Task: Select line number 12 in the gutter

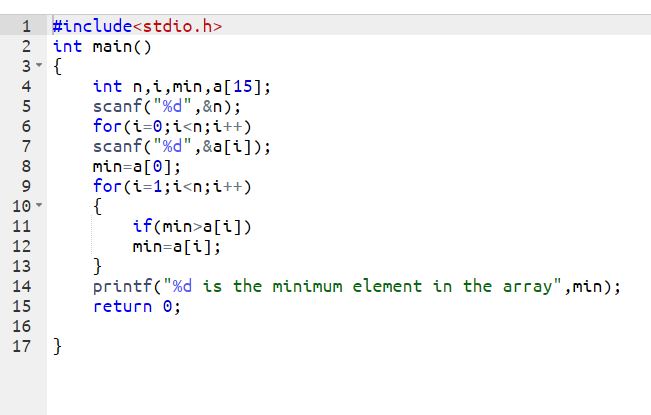Action: pos(22,246)
